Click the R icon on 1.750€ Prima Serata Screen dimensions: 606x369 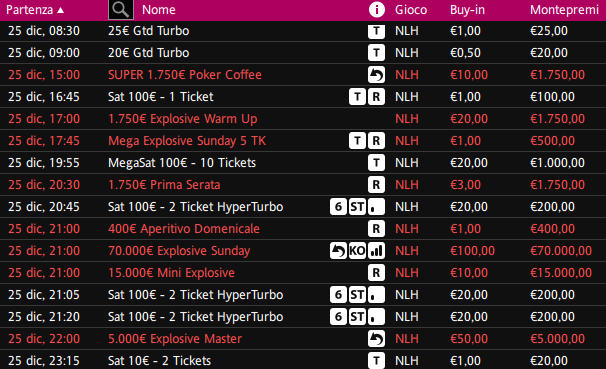tap(376, 185)
